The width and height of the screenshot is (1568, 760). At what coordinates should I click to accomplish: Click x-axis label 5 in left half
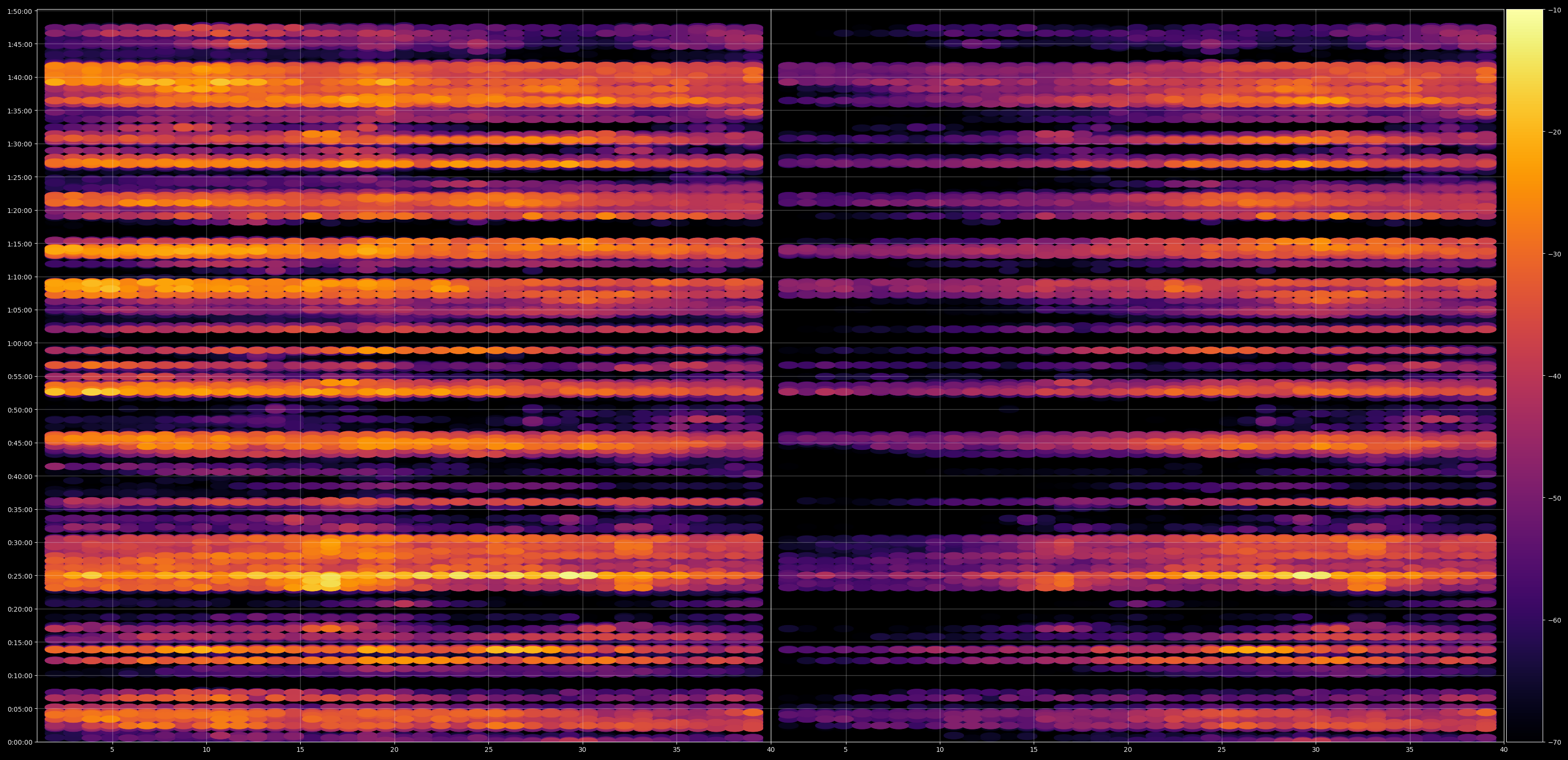[x=112, y=749]
